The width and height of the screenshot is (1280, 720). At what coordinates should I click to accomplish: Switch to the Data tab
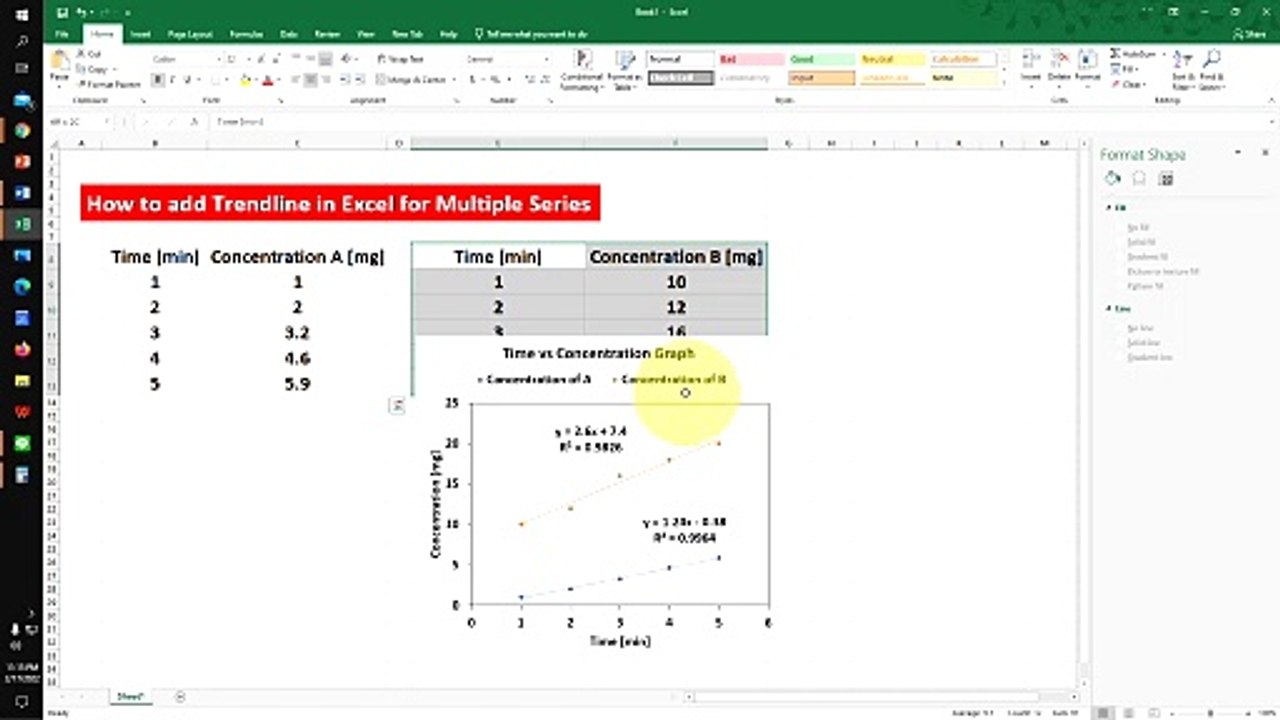(289, 34)
